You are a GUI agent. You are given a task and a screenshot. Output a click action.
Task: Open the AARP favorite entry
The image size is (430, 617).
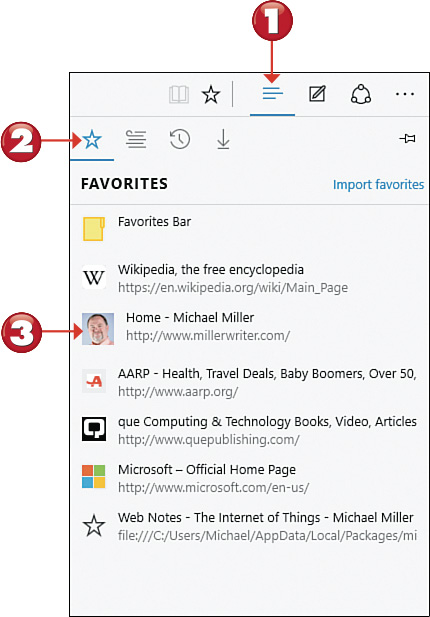pos(249,382)
